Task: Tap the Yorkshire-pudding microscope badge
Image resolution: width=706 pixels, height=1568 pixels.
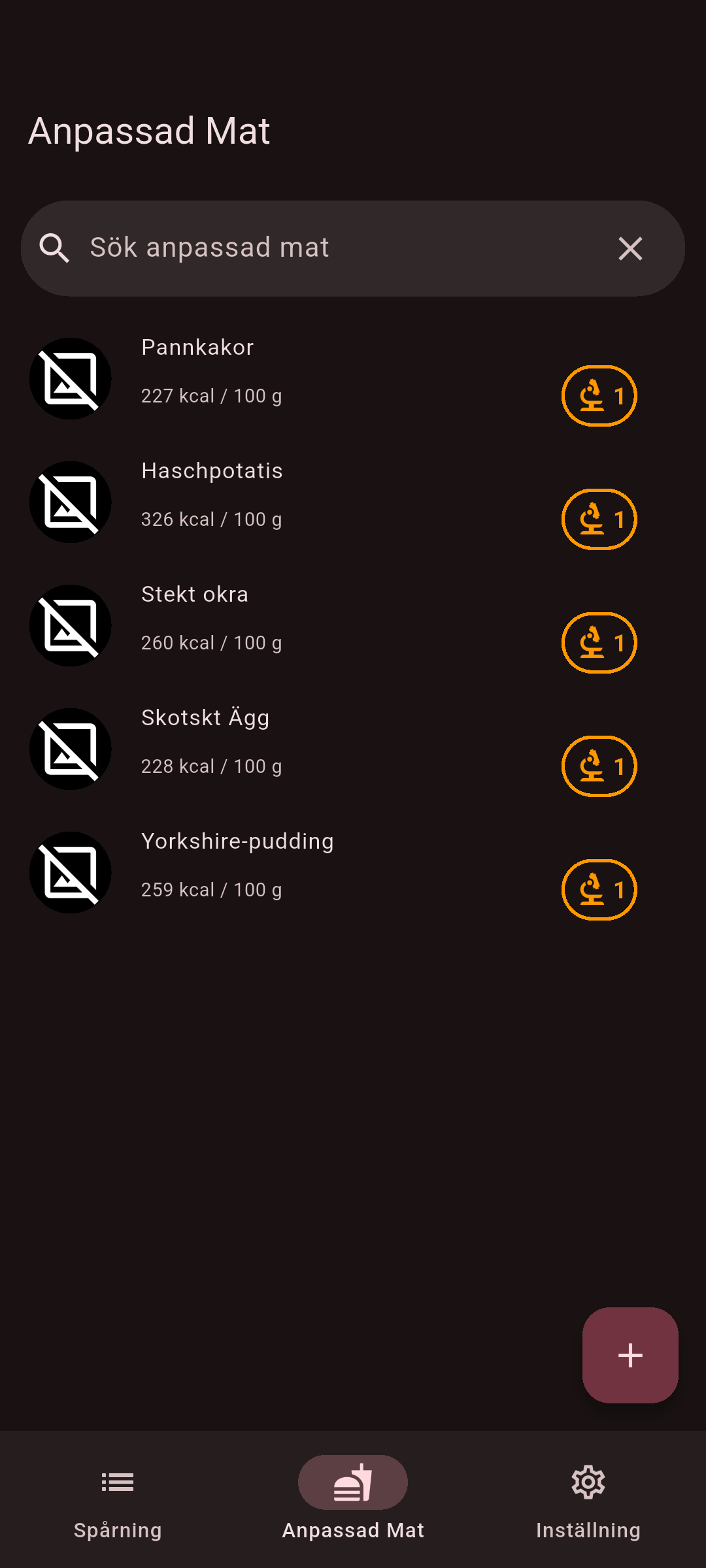Action: 599,890
